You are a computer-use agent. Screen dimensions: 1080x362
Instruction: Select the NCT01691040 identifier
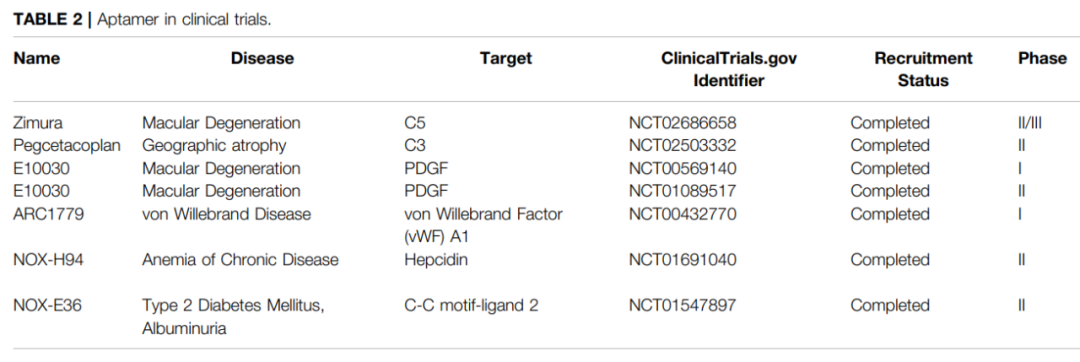tap(682, 259)
